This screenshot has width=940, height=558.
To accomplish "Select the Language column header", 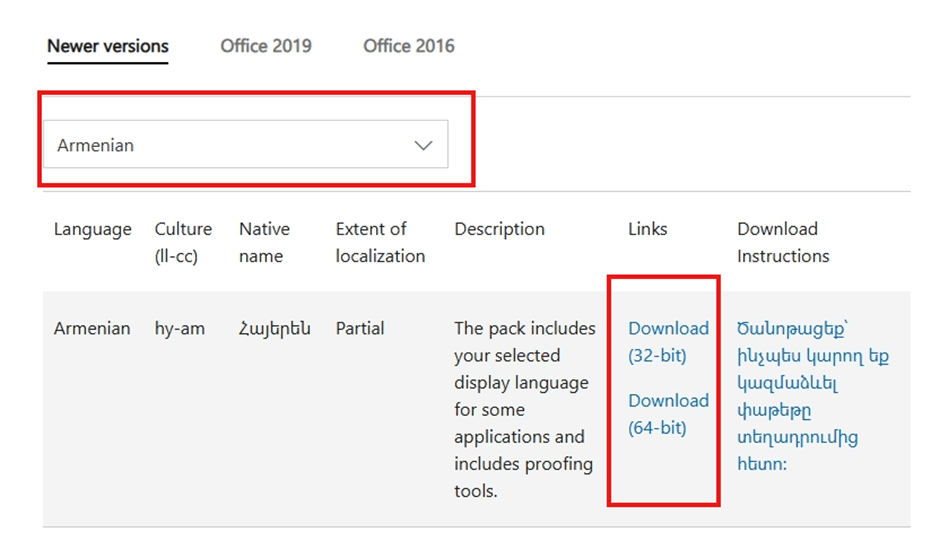I will (92, 229).
